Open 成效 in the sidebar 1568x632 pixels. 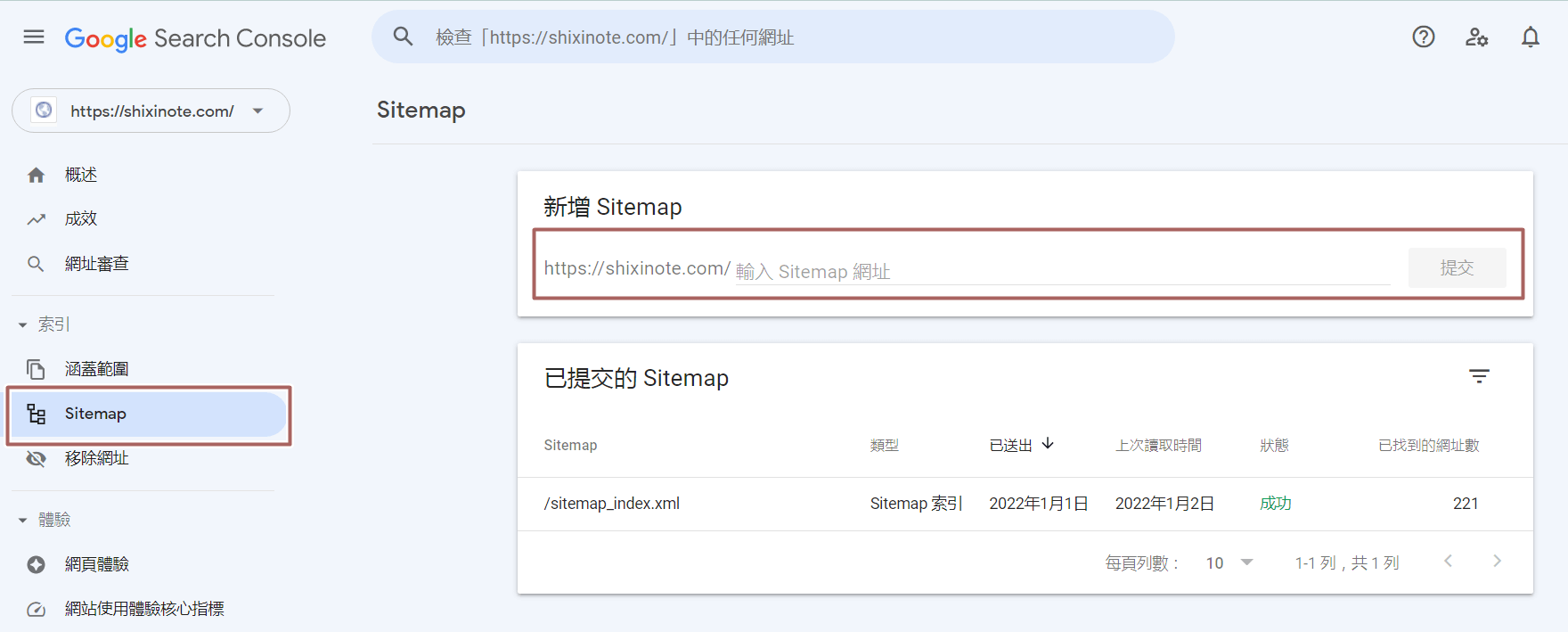click(x=81, y=218)
